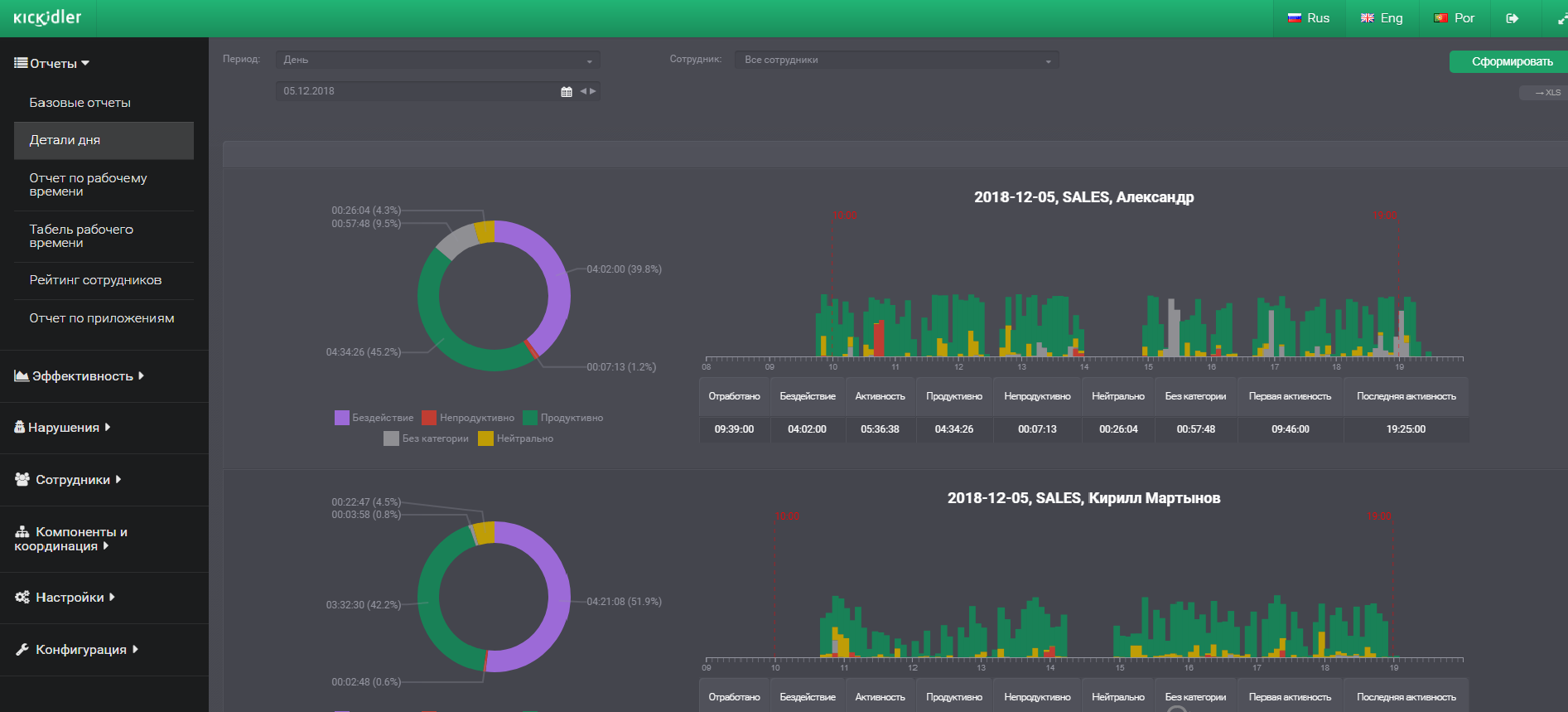Toggle Без категории legend in Александр chart
Viewport: 1568px width, 712px height.
point(427,438)
